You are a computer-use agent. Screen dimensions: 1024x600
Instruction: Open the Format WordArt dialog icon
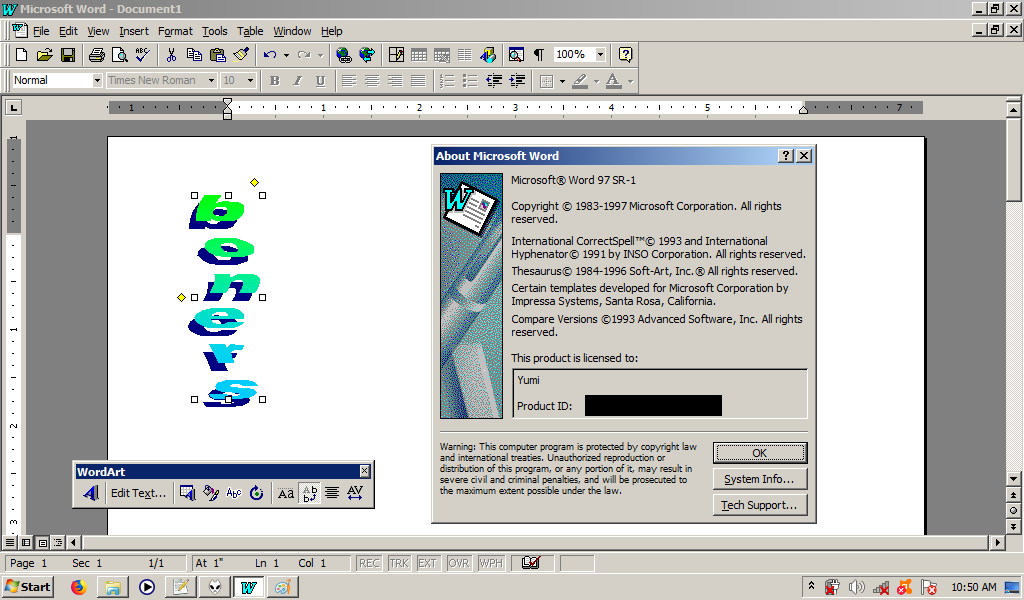click(x=210, y=493)
